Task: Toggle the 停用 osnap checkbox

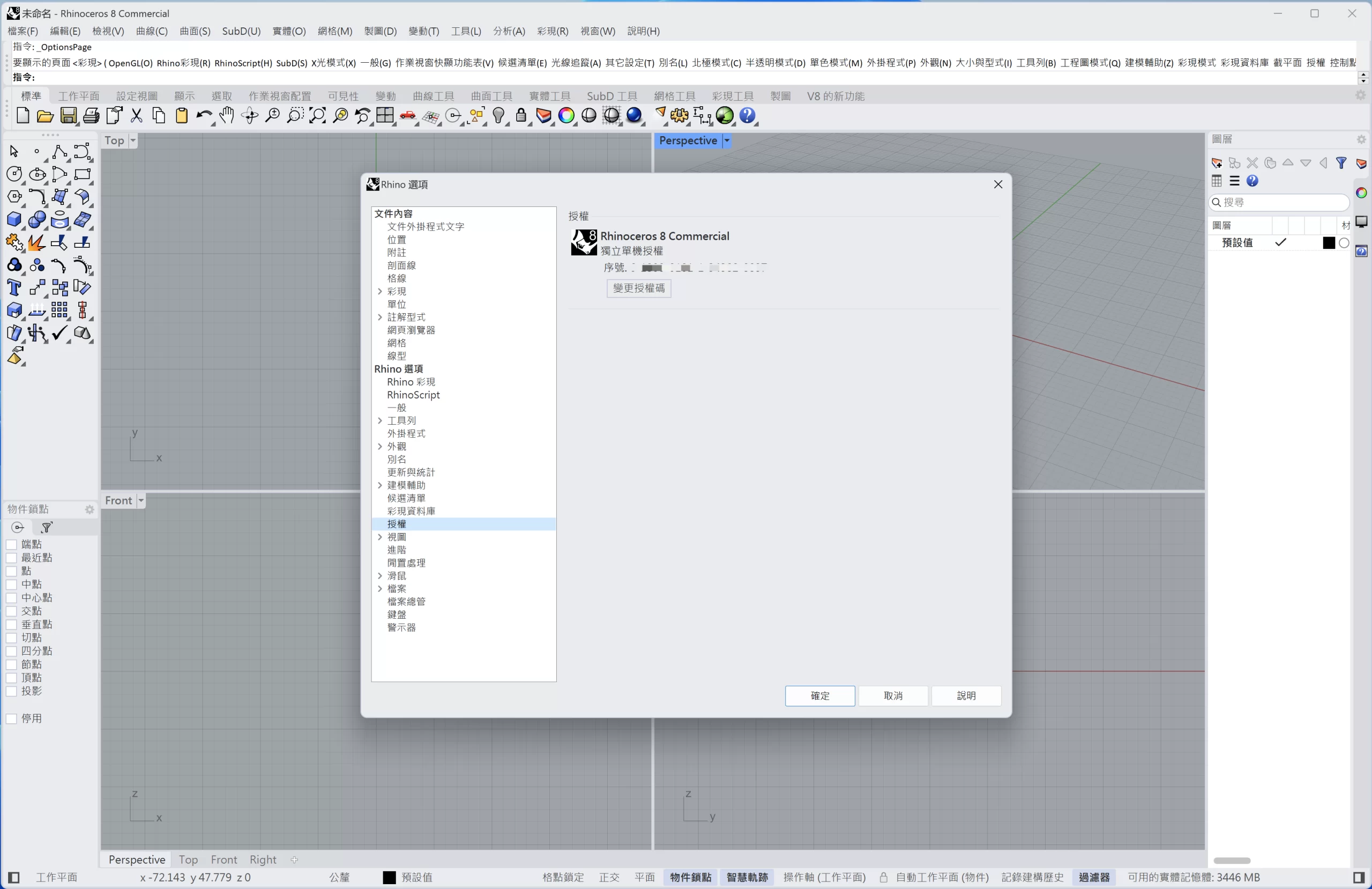Action: (12, 719)
